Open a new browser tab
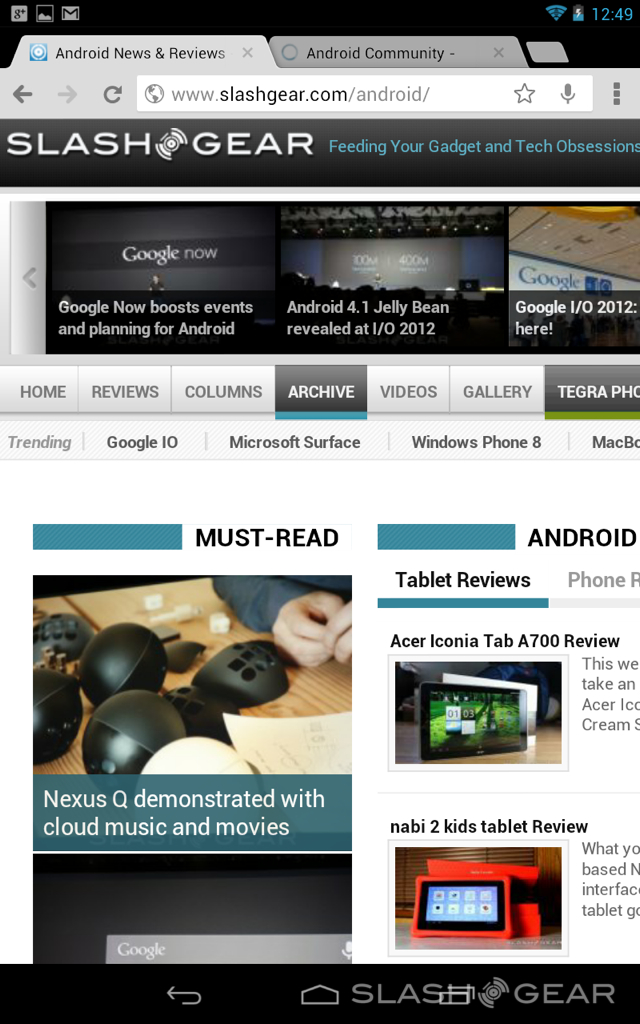Image resolution: width=640 pixels, height=1024 pixels. click(x=547, y=53)
